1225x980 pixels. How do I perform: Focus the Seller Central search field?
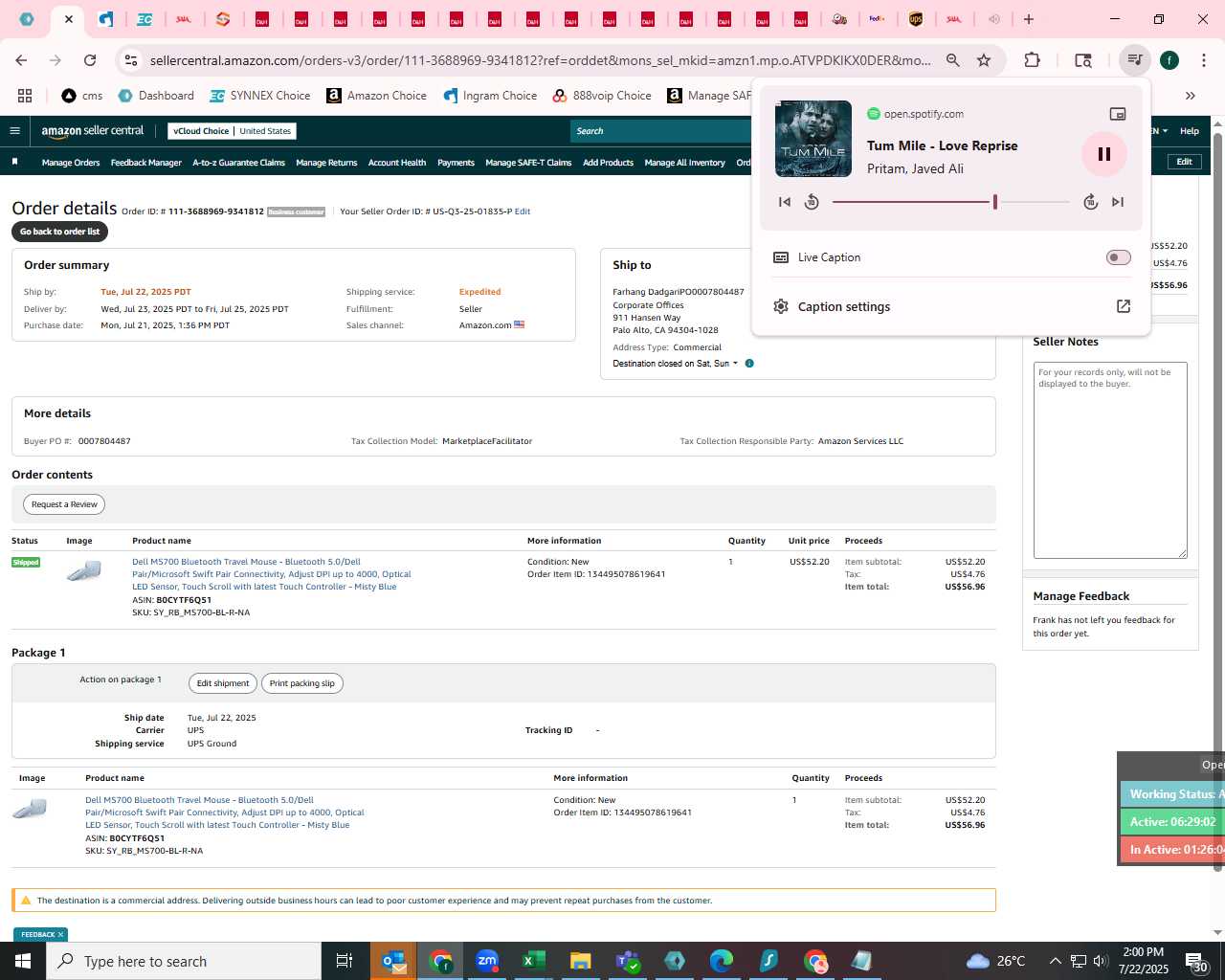(x=660, y=131)
